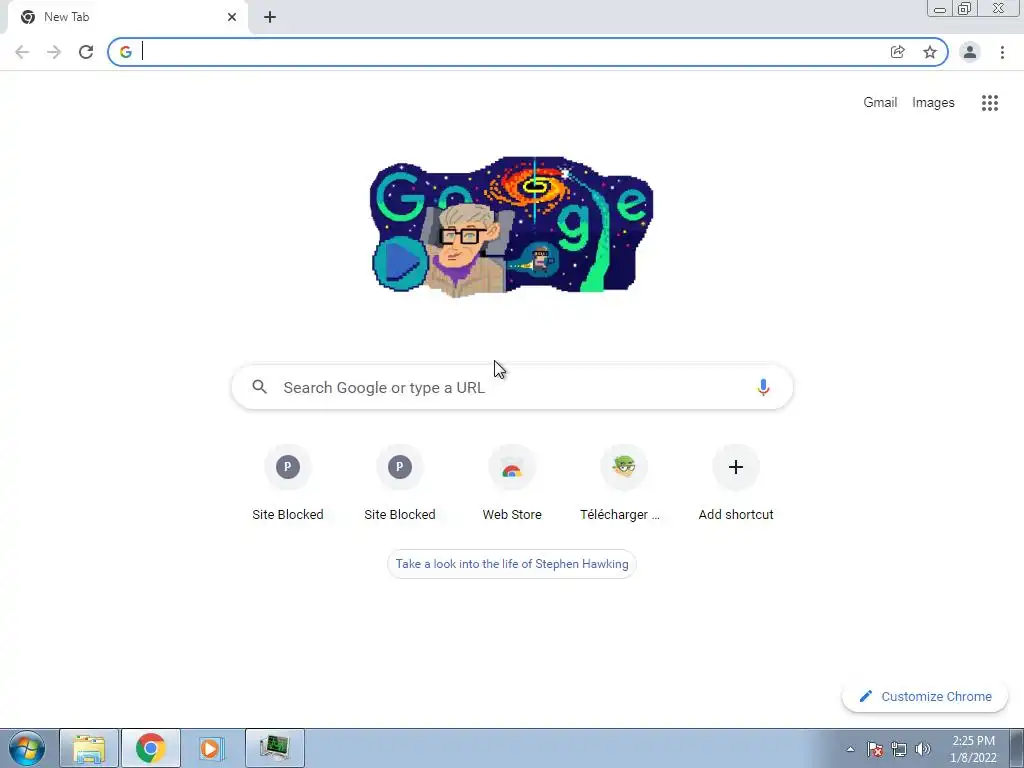Viewport: 1024px width, 768px height.
Task: Open File Explorer from the taskbar
Action: click(x=89, y=748)
